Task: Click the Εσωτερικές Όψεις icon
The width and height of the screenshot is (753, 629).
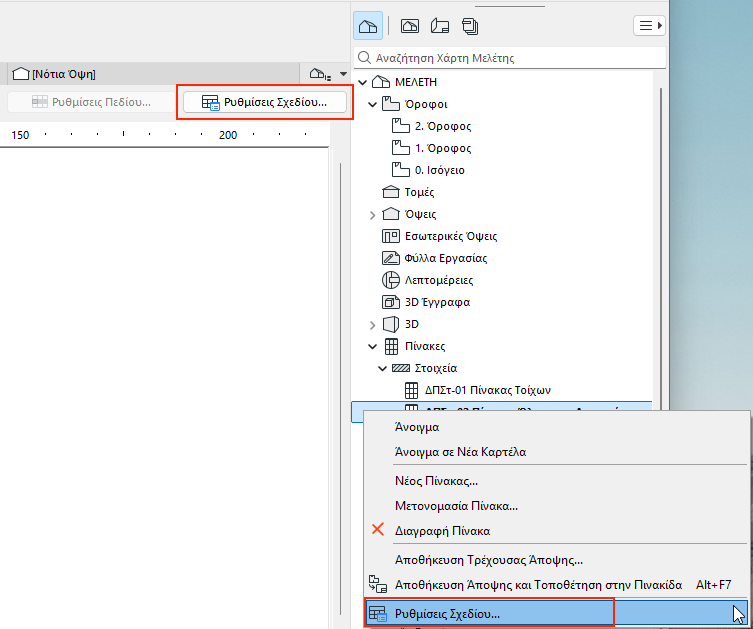Action: (x=390, y=236)
